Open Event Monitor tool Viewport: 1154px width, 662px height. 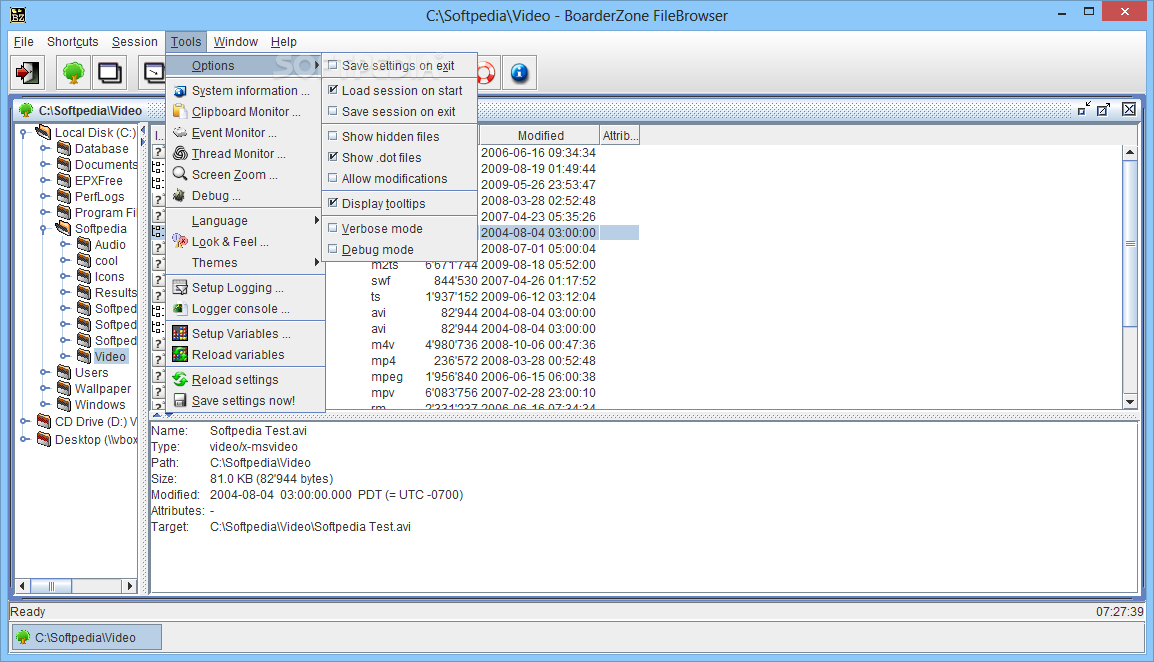(x=246, y=133)
